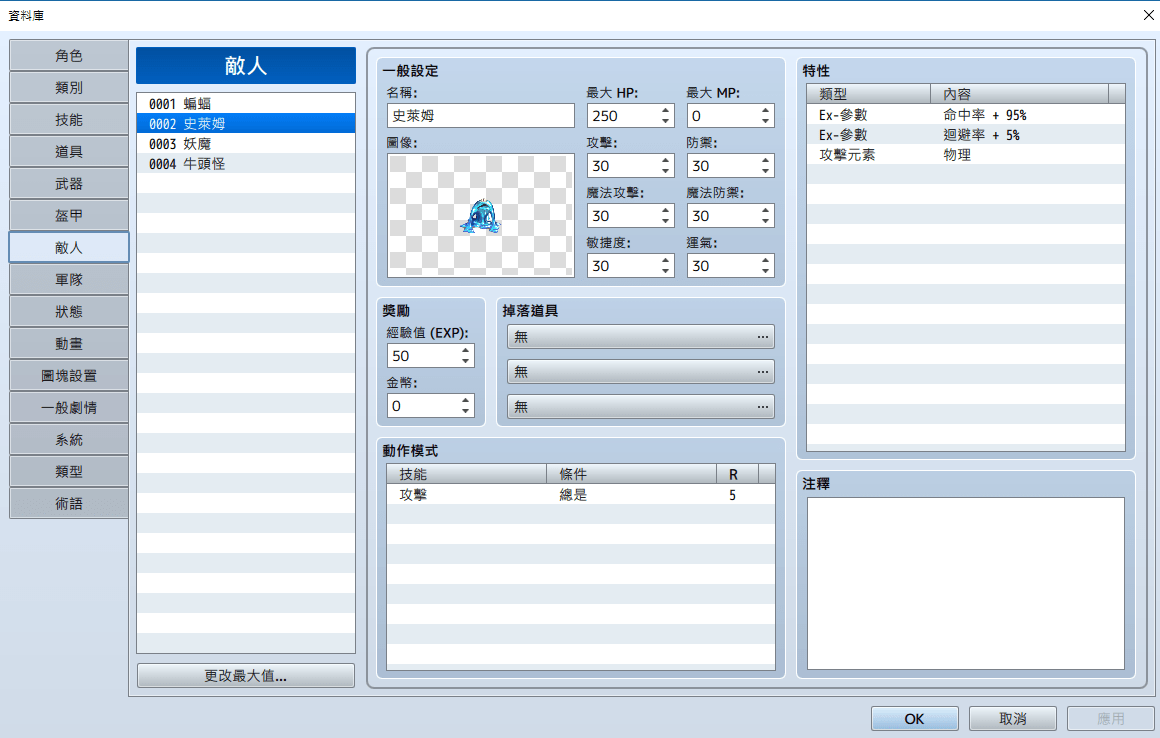Open the third 掉落道具 drop item selector

tap(640, 407)
